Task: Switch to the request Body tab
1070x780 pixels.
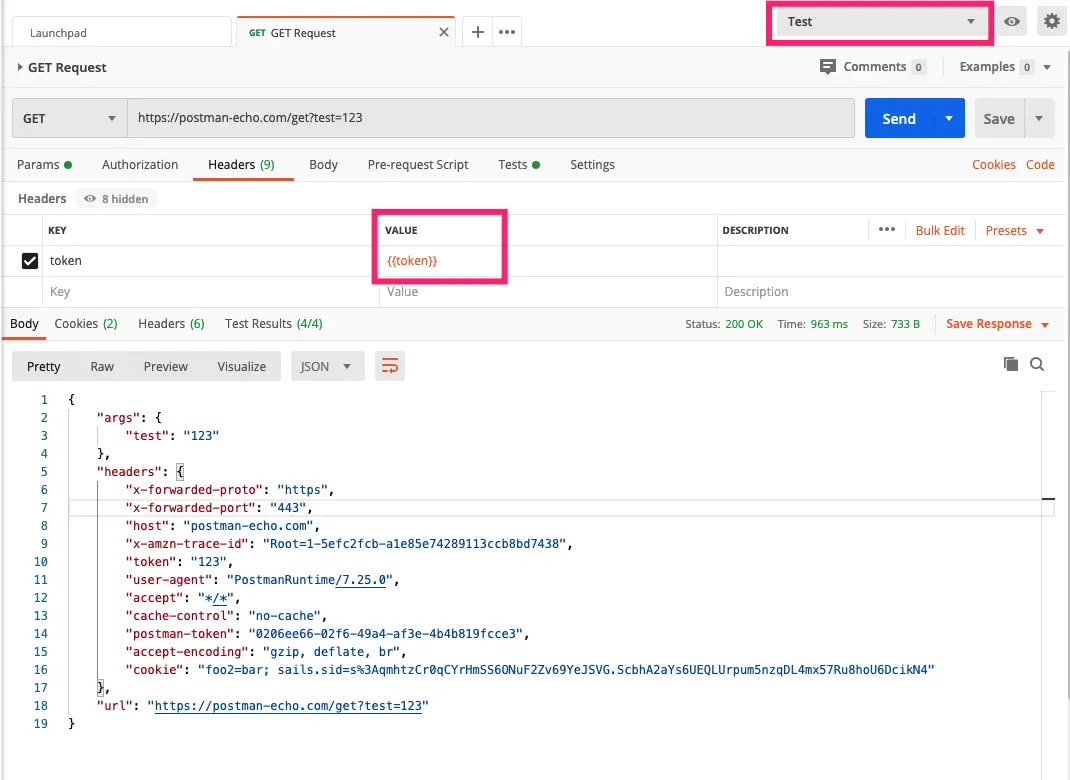Action: (323, 164)
